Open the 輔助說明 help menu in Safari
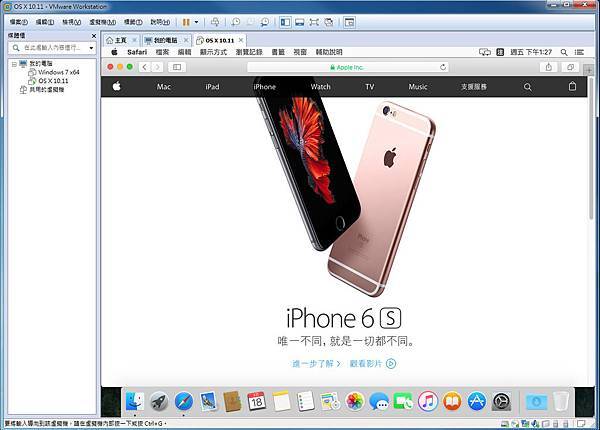This screenshot has height=430, width=600. 329,52
